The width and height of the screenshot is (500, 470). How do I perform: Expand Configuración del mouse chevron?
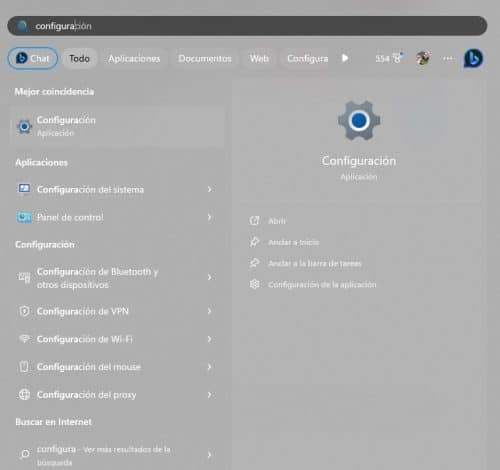[209, 367]
